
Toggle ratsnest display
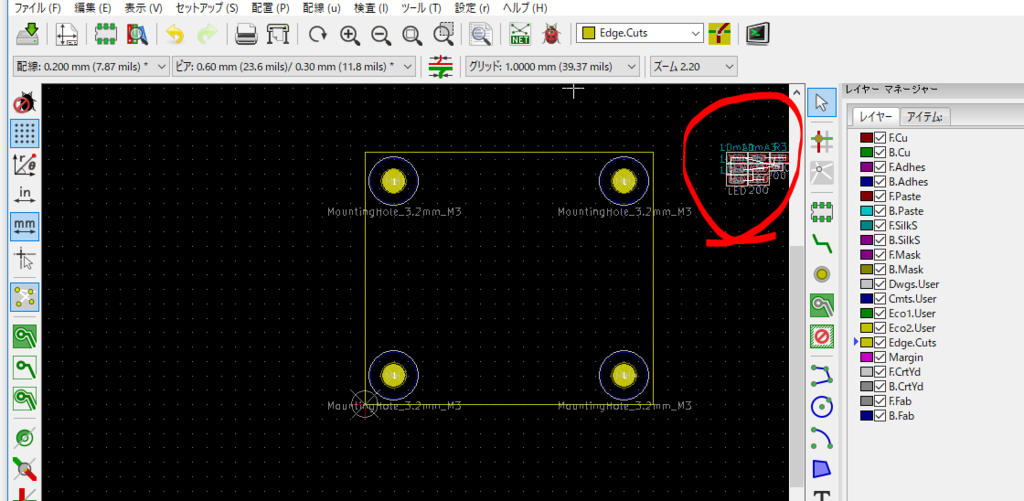[25, 297]
